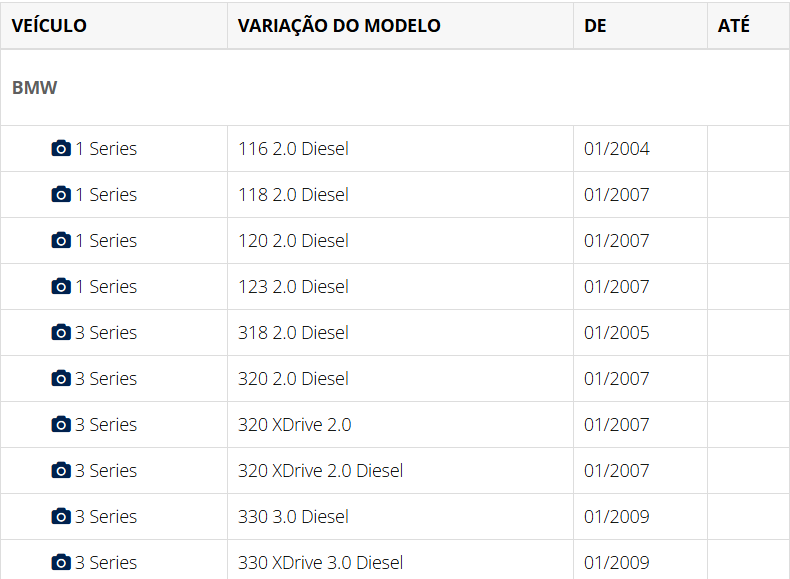Viewport: 790px width, 579px height.
Task: Click the DE column header
Action: coord(595,26)
